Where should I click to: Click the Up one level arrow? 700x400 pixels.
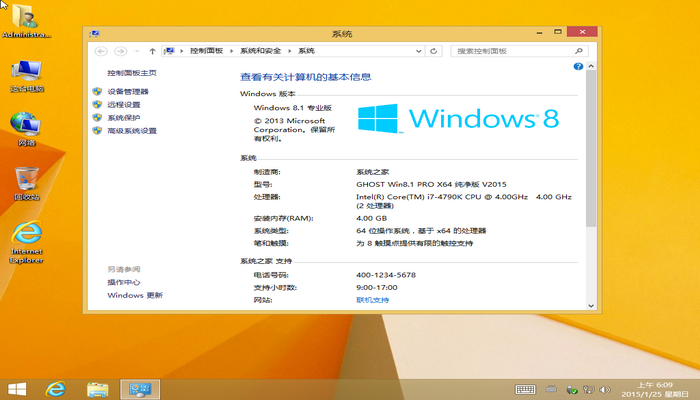pyautogui.click(x=152, y=50)
